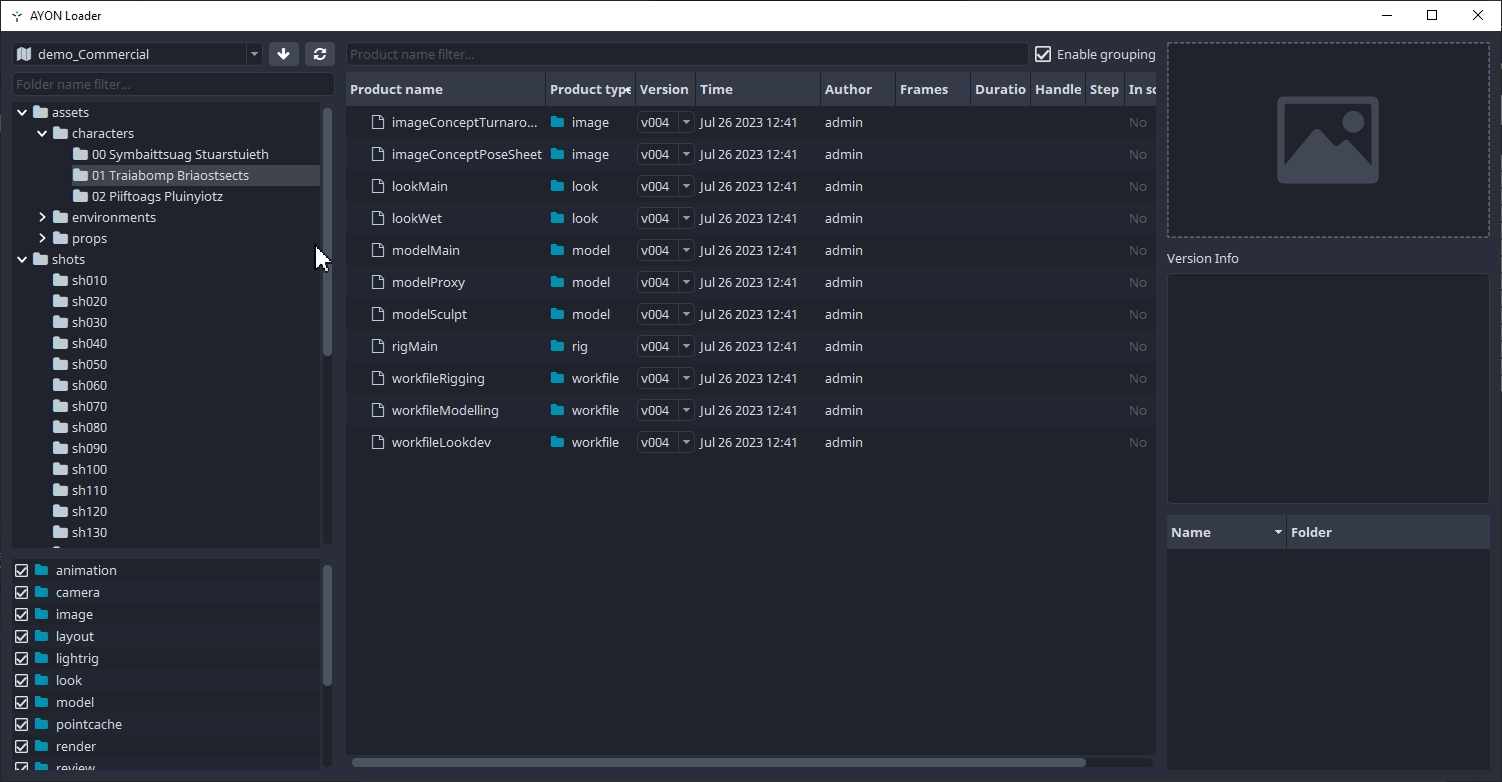This screenshot has width=1502, height=782.
Task: Click the file icon of rigMain product
Action: tap(377, 346)
